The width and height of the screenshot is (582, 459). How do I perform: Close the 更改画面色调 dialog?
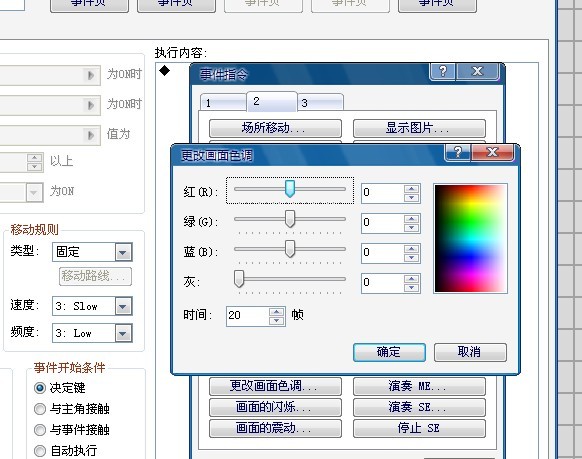tap(493, 152)
